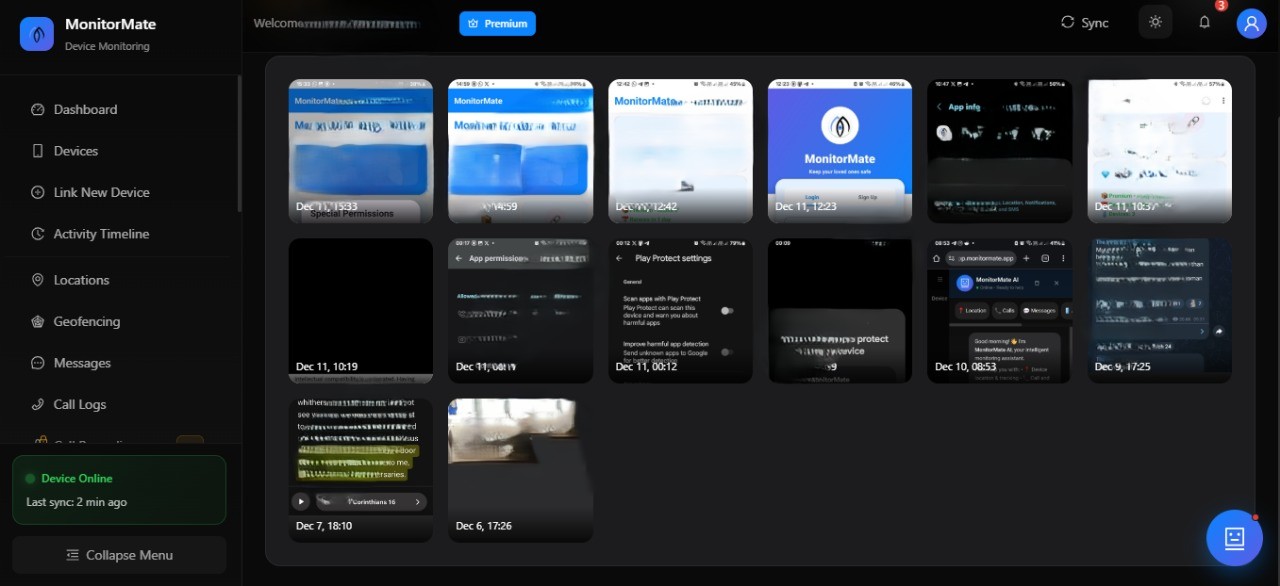Open the notifications bell
Image resolution: width=1280 pixels, height=586 pixels.
1204,22
